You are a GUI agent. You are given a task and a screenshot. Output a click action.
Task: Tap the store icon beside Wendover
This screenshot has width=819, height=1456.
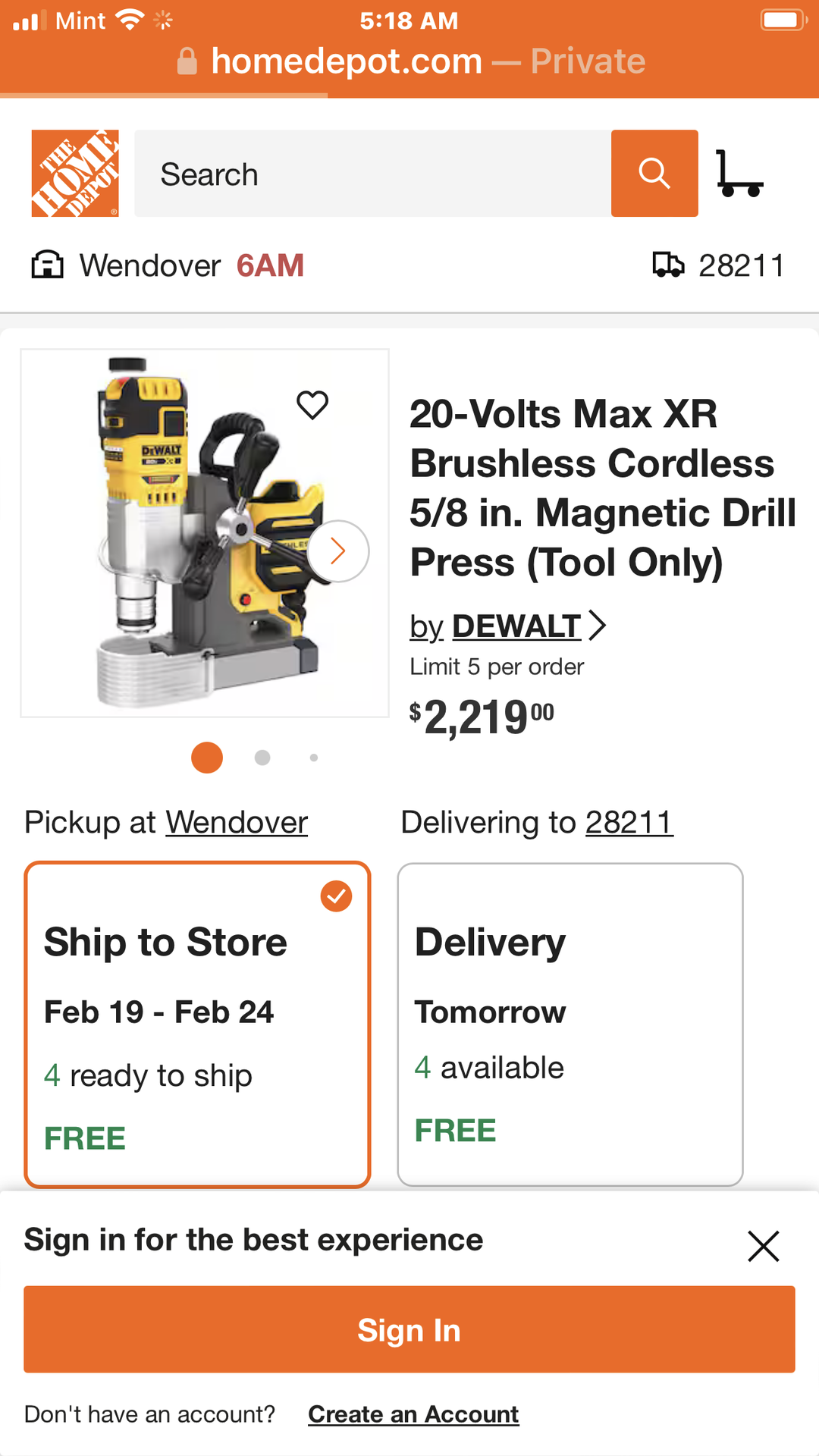[47, 265]
